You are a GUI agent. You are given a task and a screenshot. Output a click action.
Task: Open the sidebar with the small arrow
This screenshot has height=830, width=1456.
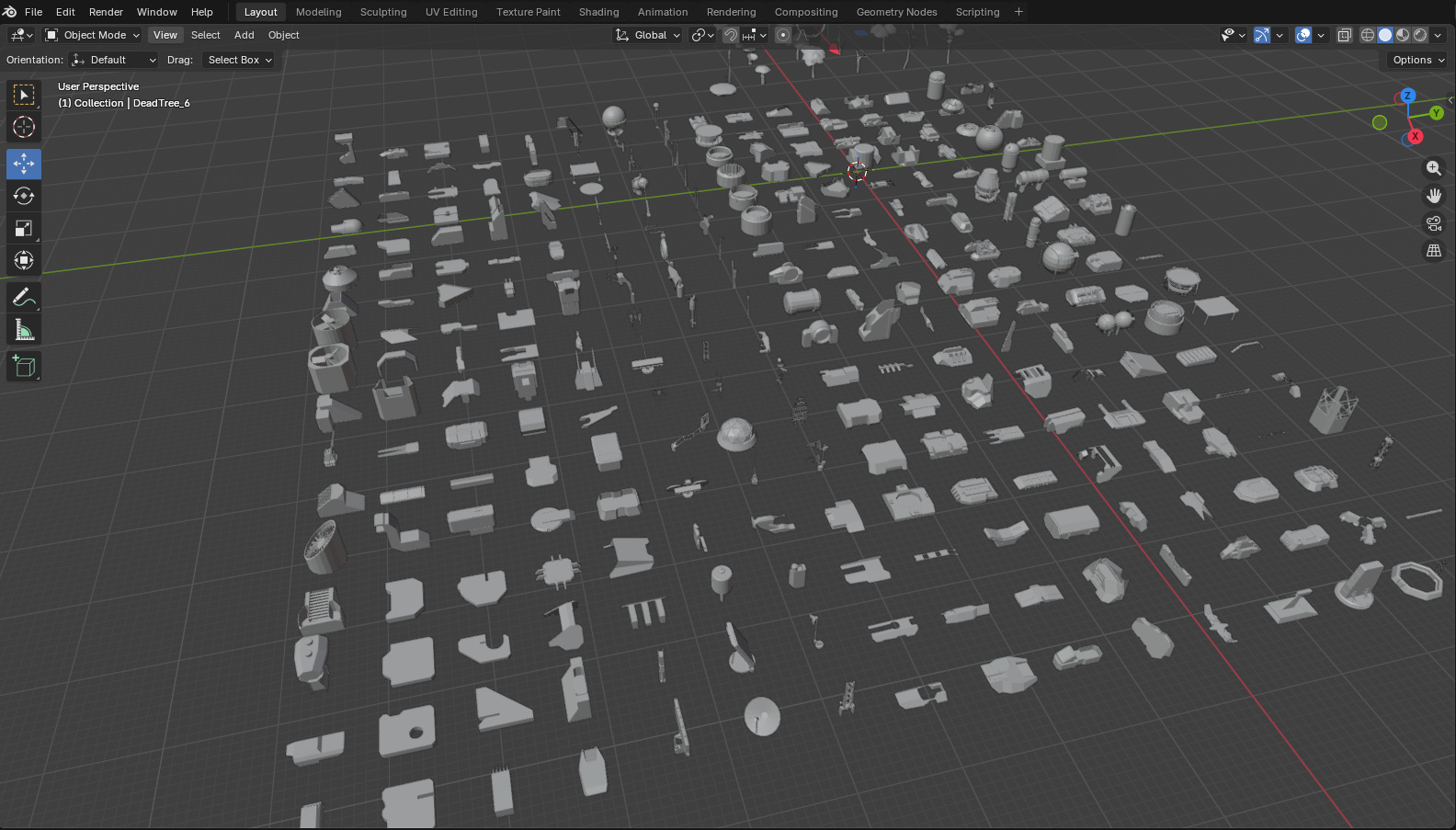(1450, 100)
